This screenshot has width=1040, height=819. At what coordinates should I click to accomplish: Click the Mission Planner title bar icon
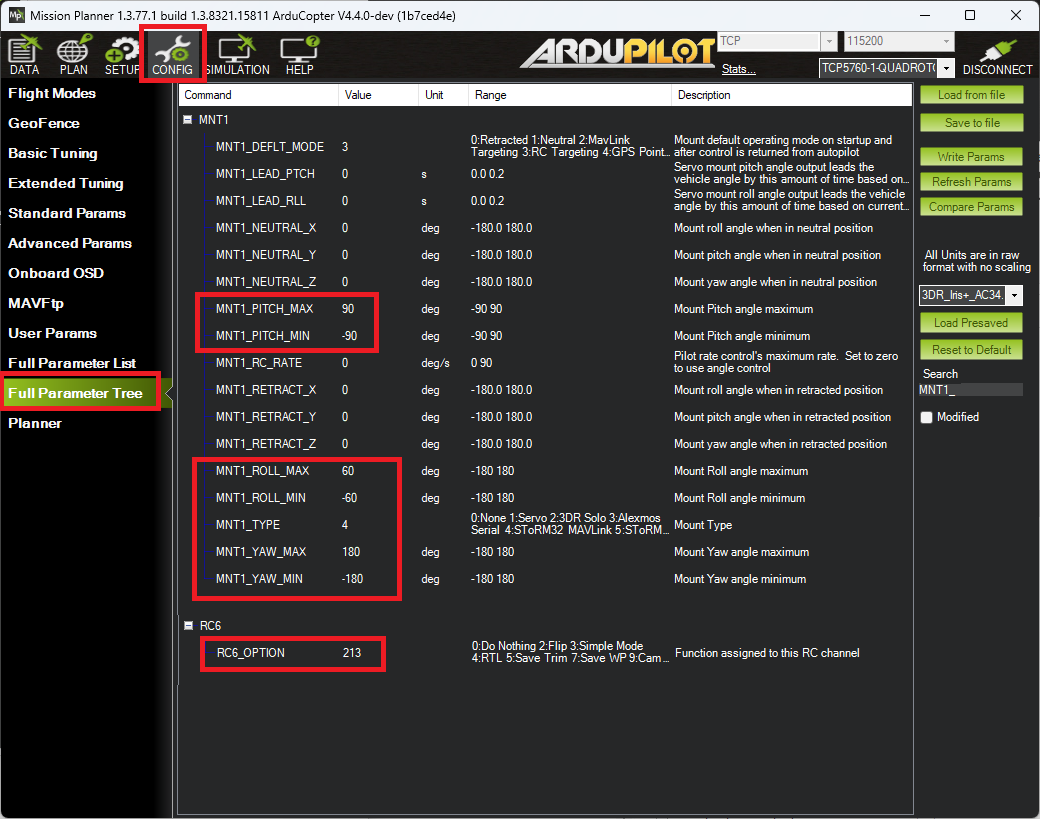15,15
